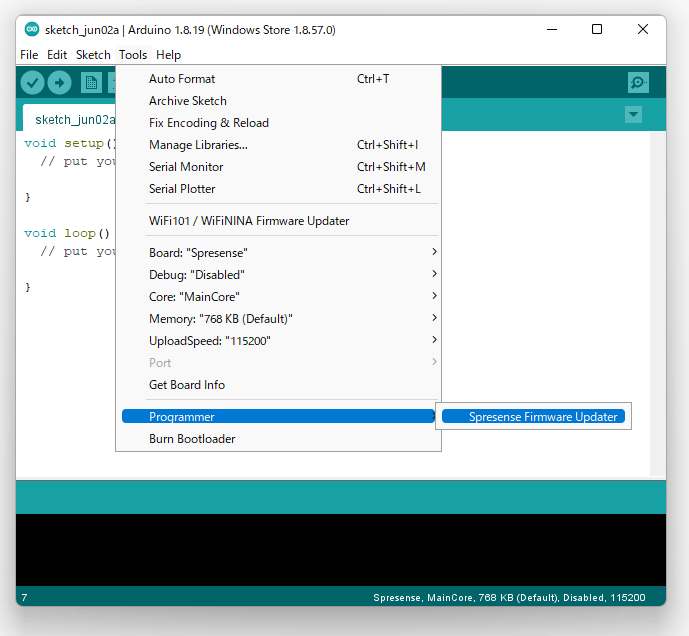Select Manage Libraries... menu entry
The height and width of the screenshot is (636, 689).
198,145
